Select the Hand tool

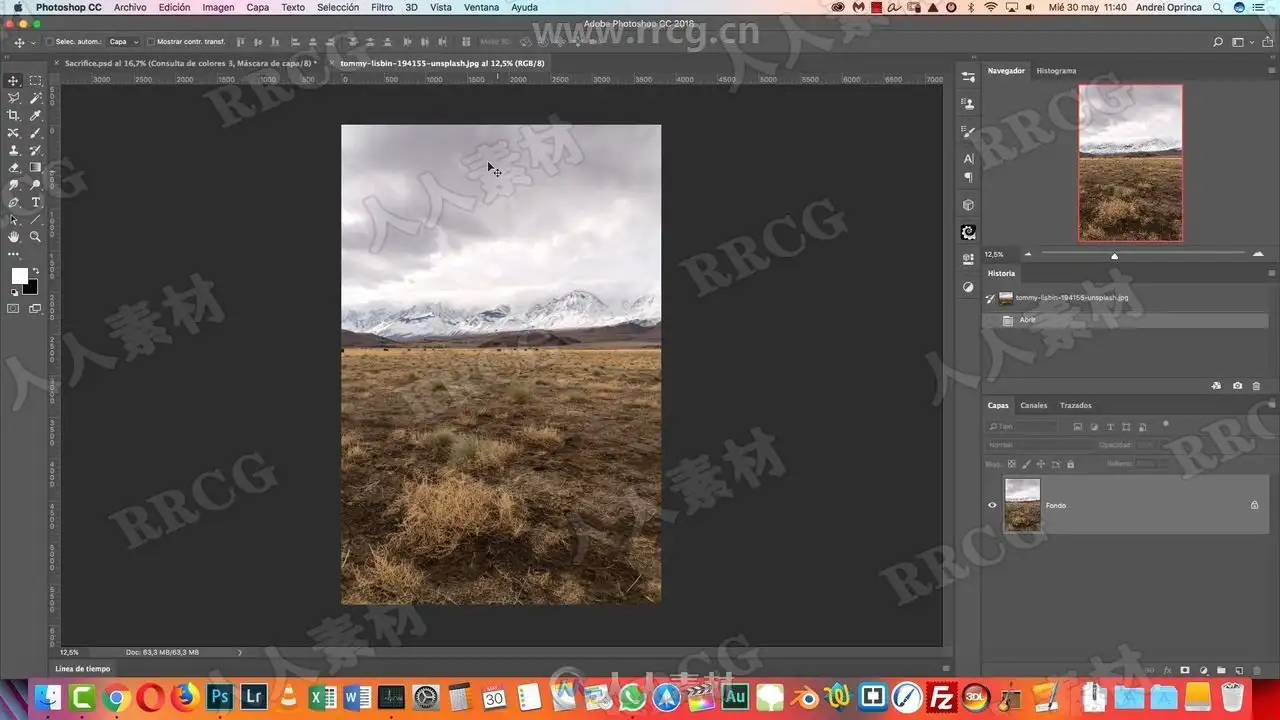tap(14, 237)
